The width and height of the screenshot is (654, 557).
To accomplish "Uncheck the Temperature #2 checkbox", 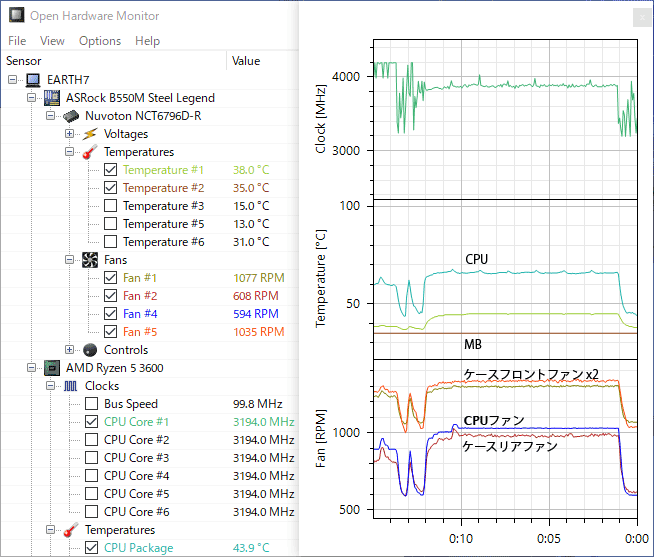I will click(x=111, y=188).
